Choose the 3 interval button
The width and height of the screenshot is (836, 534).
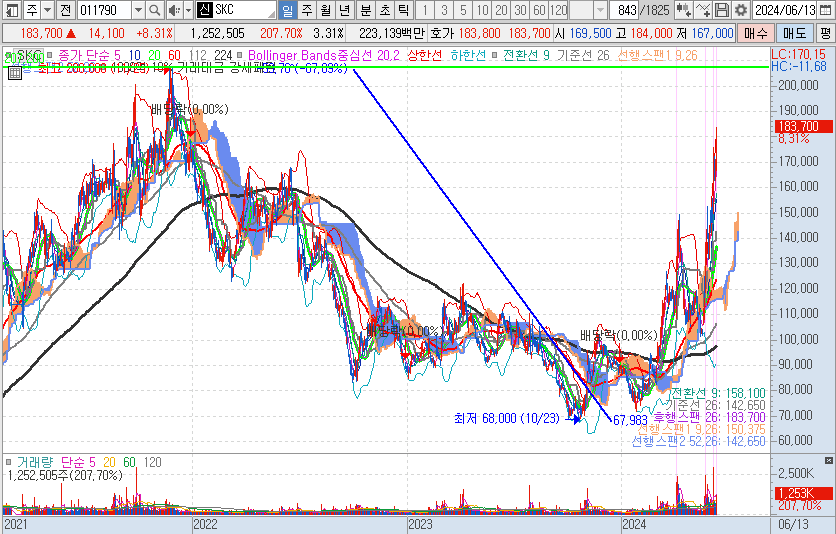click(x=444, y=10)
